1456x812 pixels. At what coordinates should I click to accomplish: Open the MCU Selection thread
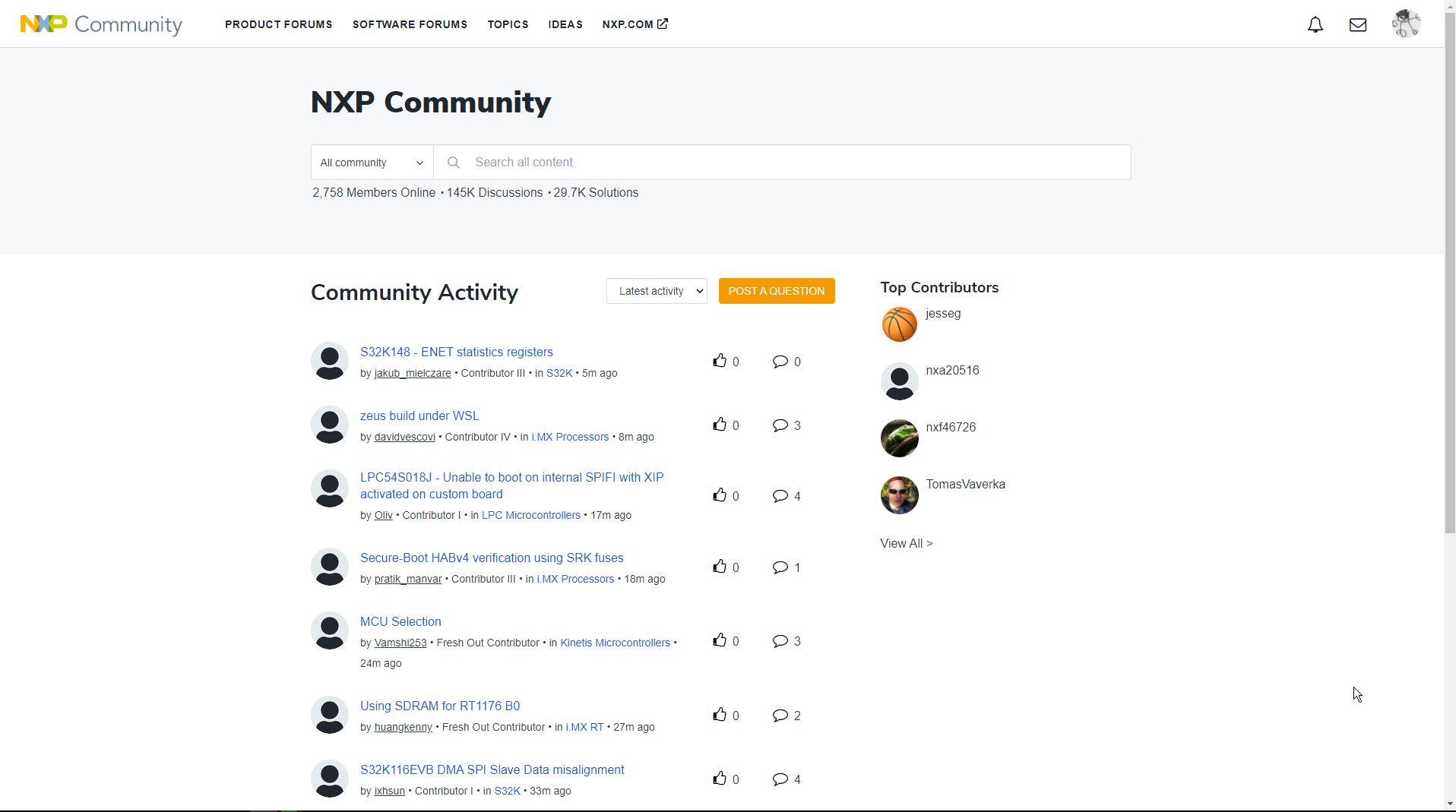pos(400,621)
